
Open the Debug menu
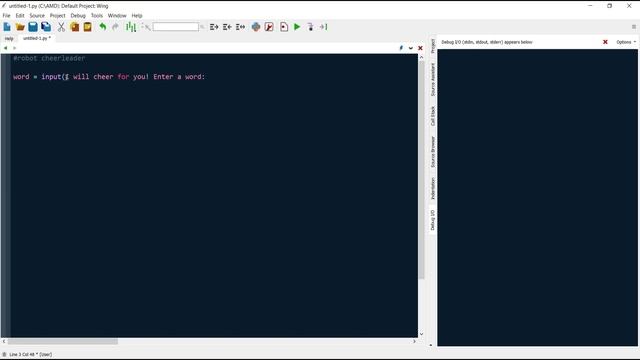click(x=78, y=16)
